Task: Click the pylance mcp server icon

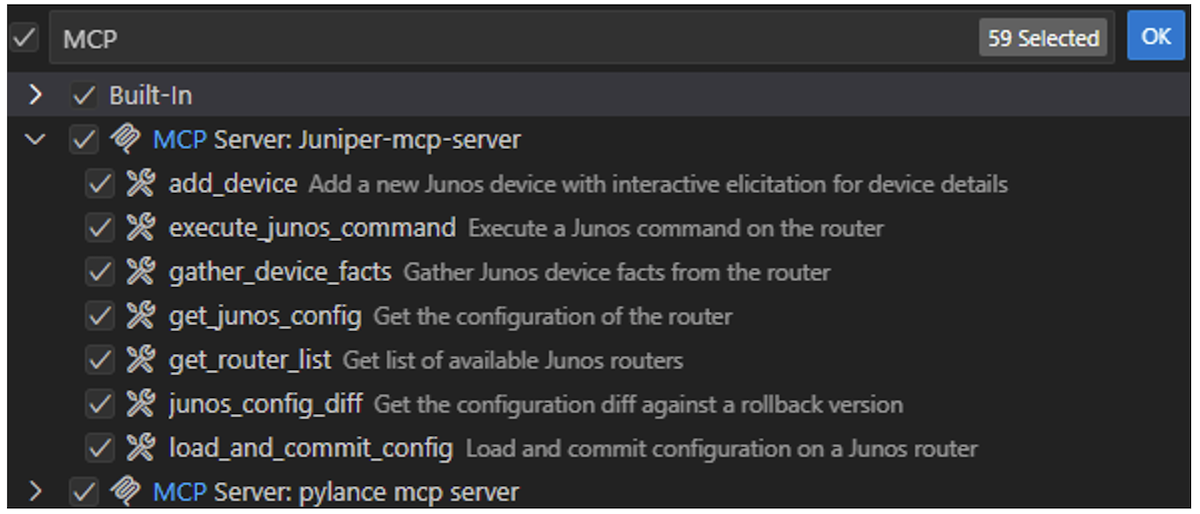Action: click(124, 492)
